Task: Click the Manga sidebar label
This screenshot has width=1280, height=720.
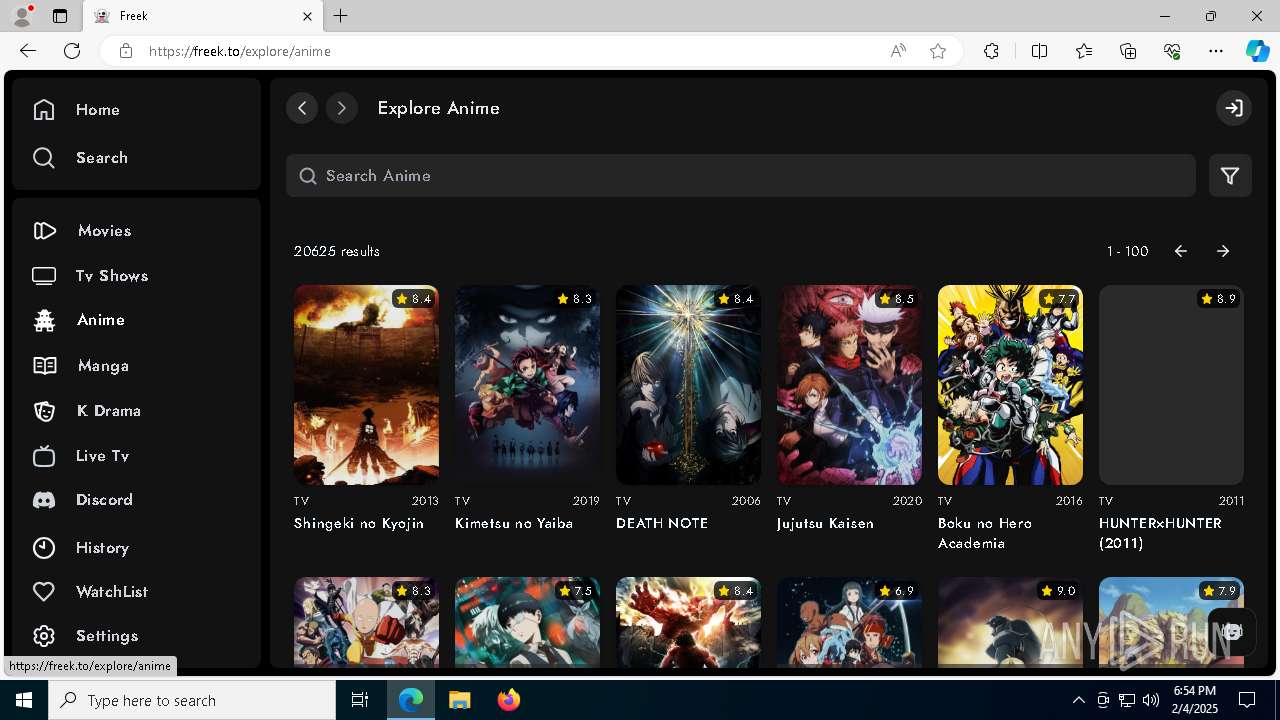Action: pos(103,366)
